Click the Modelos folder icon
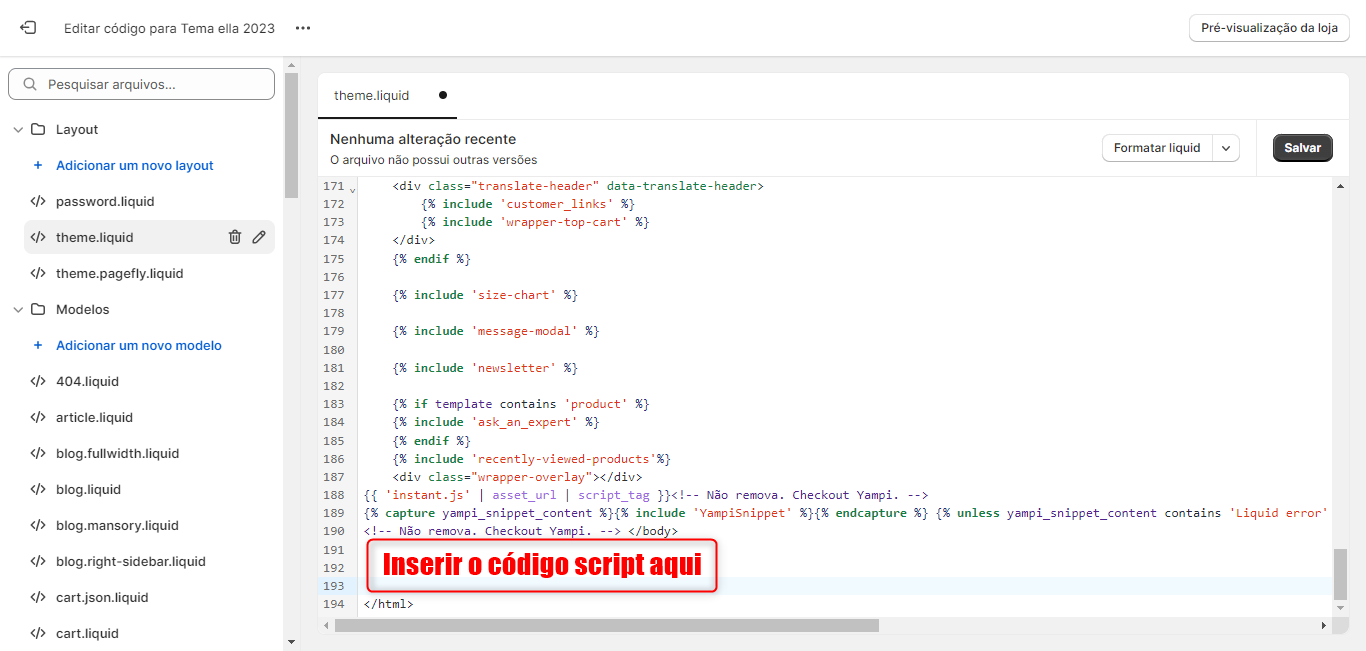Viewport: 1366px width, 651px height. pos(38,310)
